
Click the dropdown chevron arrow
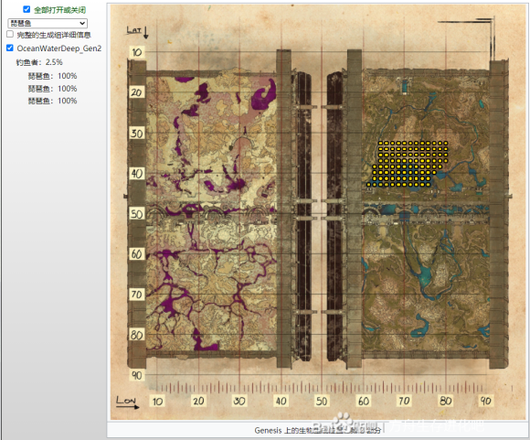click(82, 23)
